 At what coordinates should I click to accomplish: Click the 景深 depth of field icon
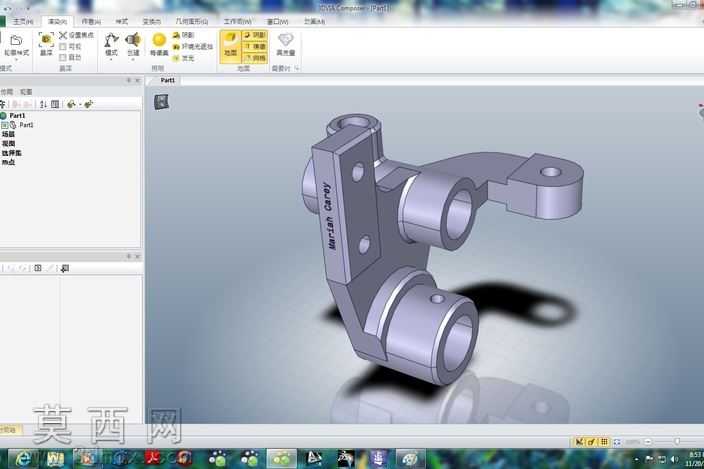46,40
